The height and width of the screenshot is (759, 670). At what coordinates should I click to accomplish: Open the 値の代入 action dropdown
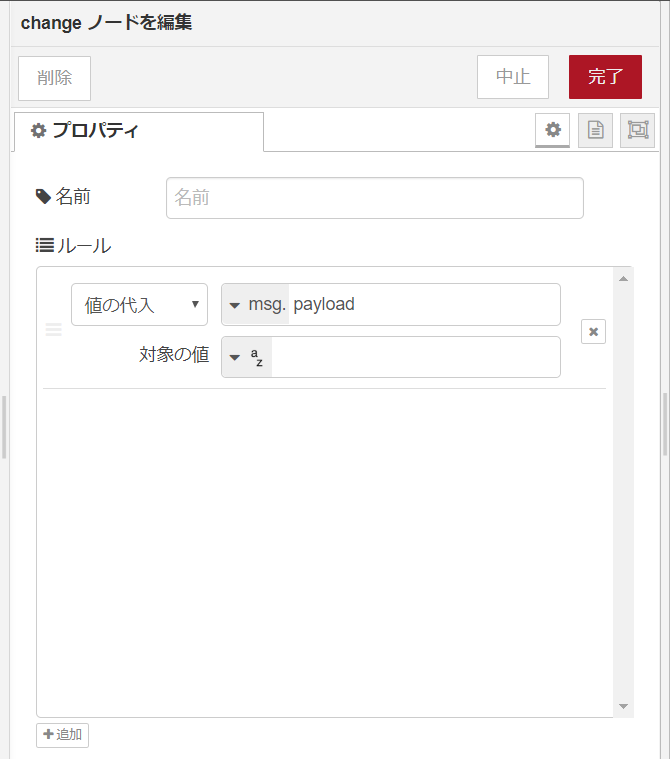pyautogui.click(x=139, y=304)
